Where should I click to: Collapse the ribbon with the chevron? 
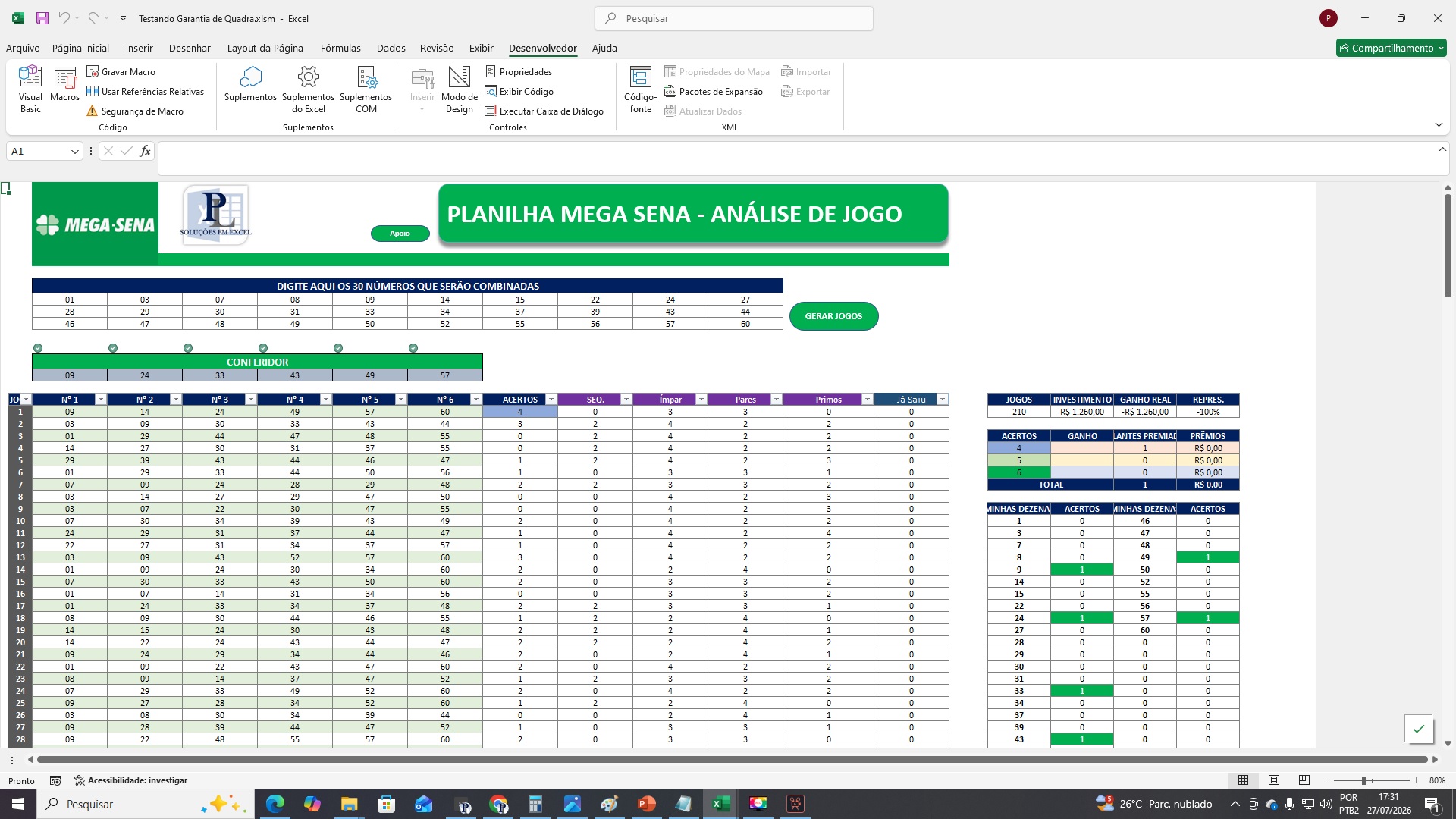1439,124
